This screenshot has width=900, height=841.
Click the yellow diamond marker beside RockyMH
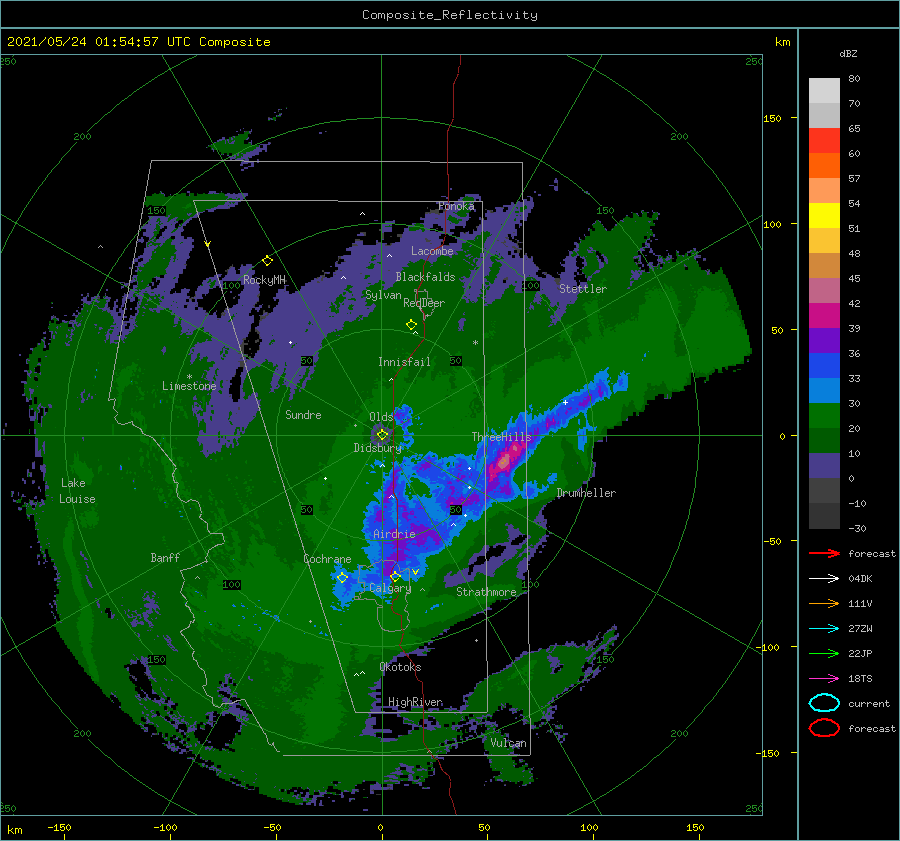[x=267, y=261]
